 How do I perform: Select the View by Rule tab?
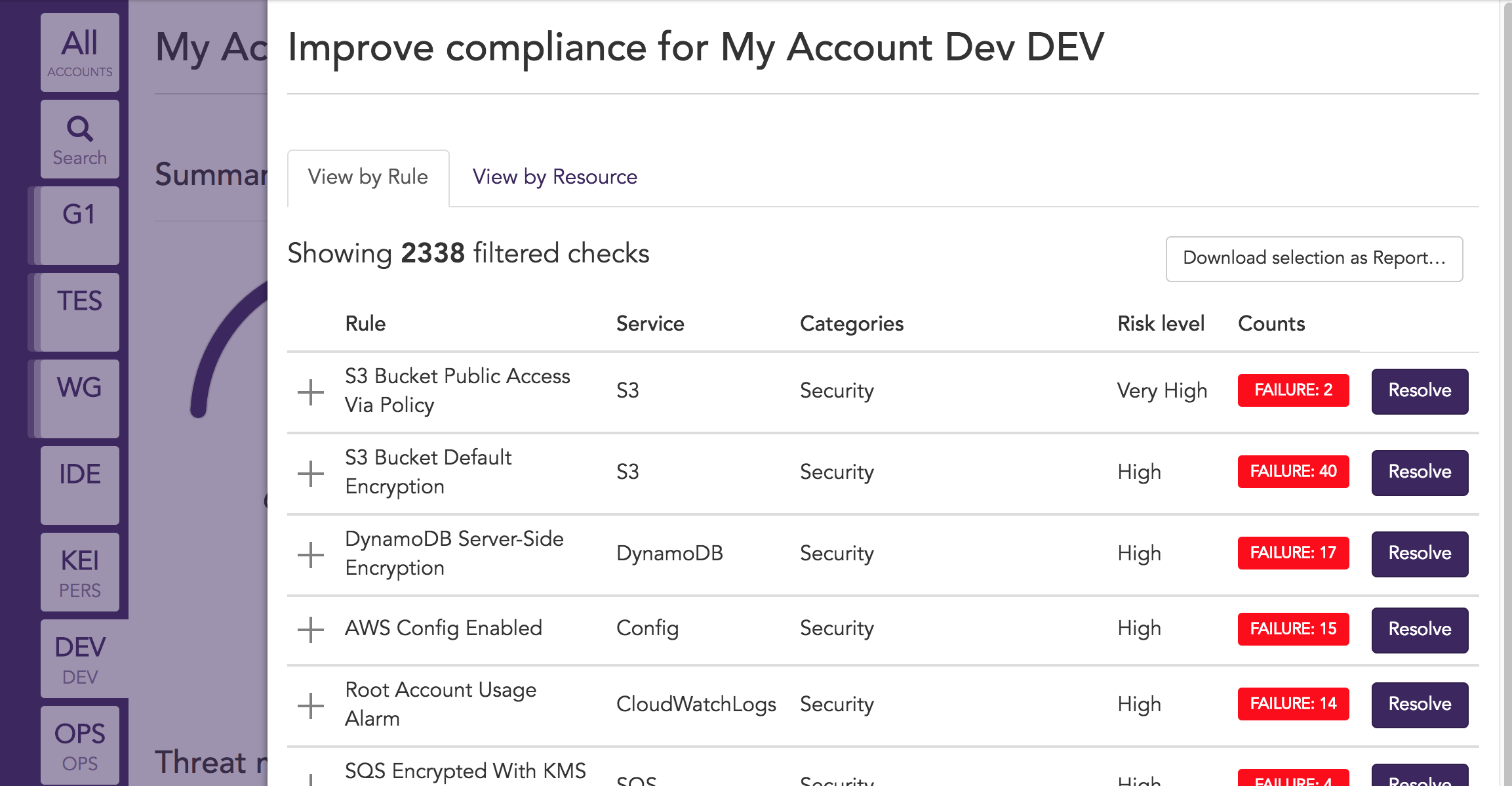tap(368, 176)
